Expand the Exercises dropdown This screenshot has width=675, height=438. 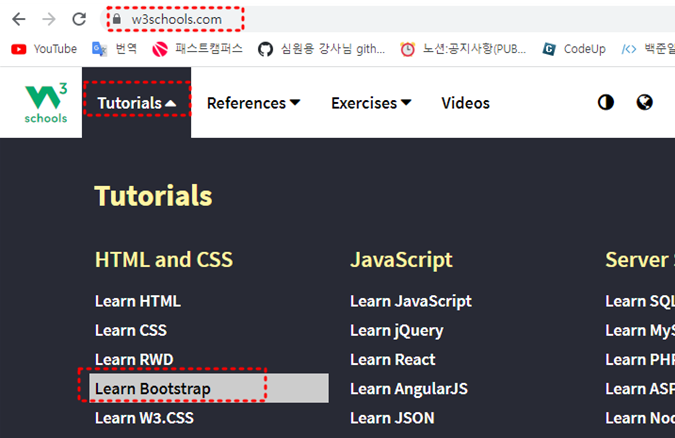click(x=371, y=103)
